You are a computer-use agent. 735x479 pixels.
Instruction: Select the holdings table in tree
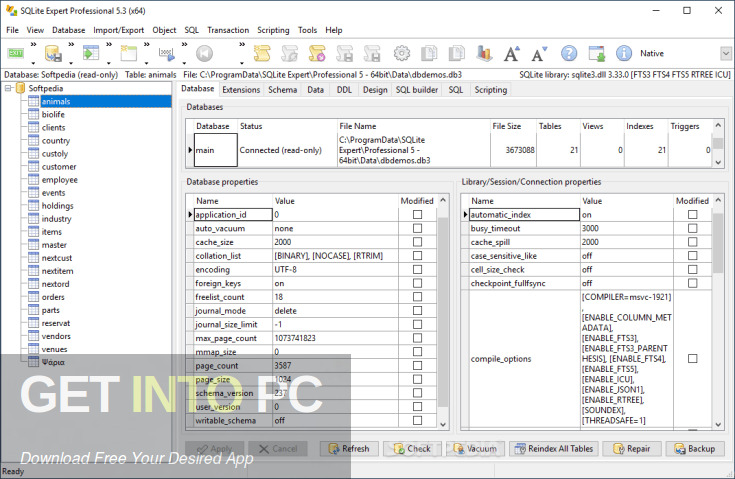tap(58, 206)
